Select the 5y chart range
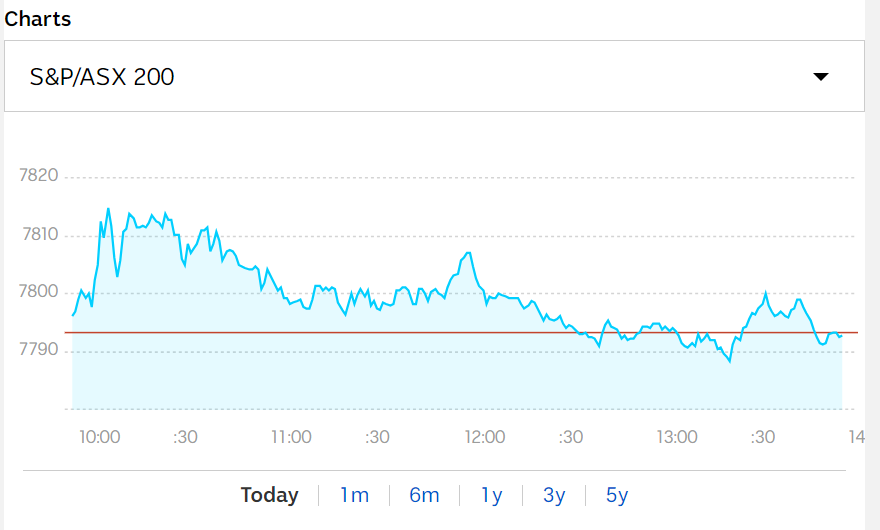Image resolution: width=880 pixels, height=530 pixels. tap(617, 495)
